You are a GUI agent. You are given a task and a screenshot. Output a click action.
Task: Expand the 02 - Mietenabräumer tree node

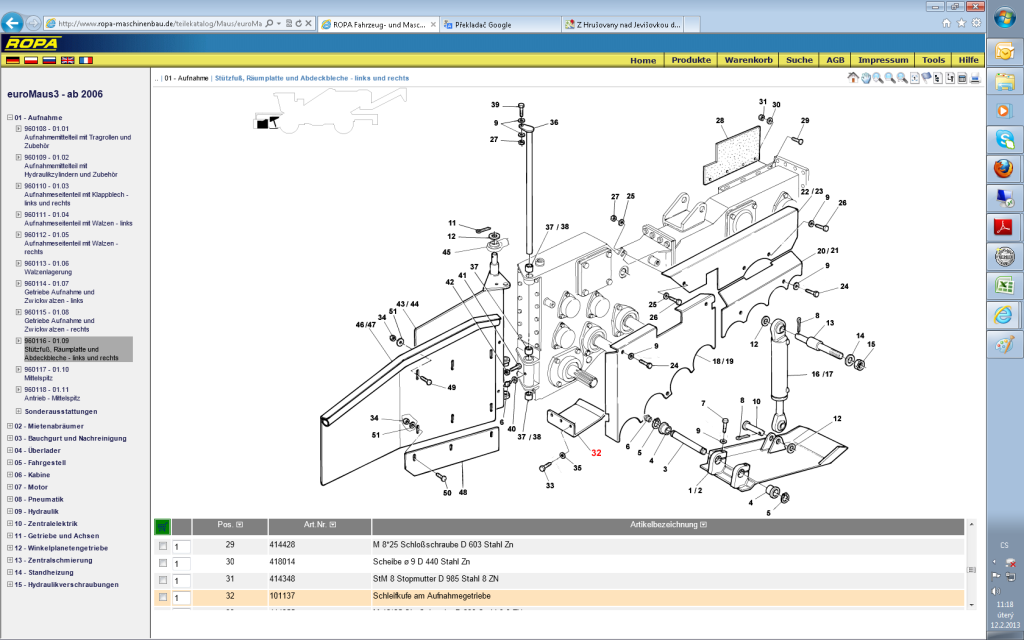coord(10,426)
